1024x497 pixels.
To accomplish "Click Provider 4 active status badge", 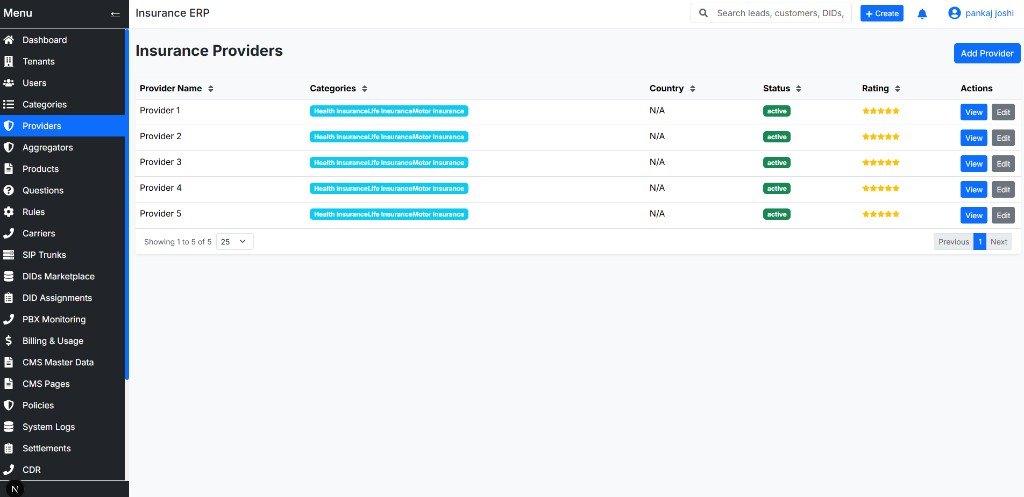I will [776, 188].
